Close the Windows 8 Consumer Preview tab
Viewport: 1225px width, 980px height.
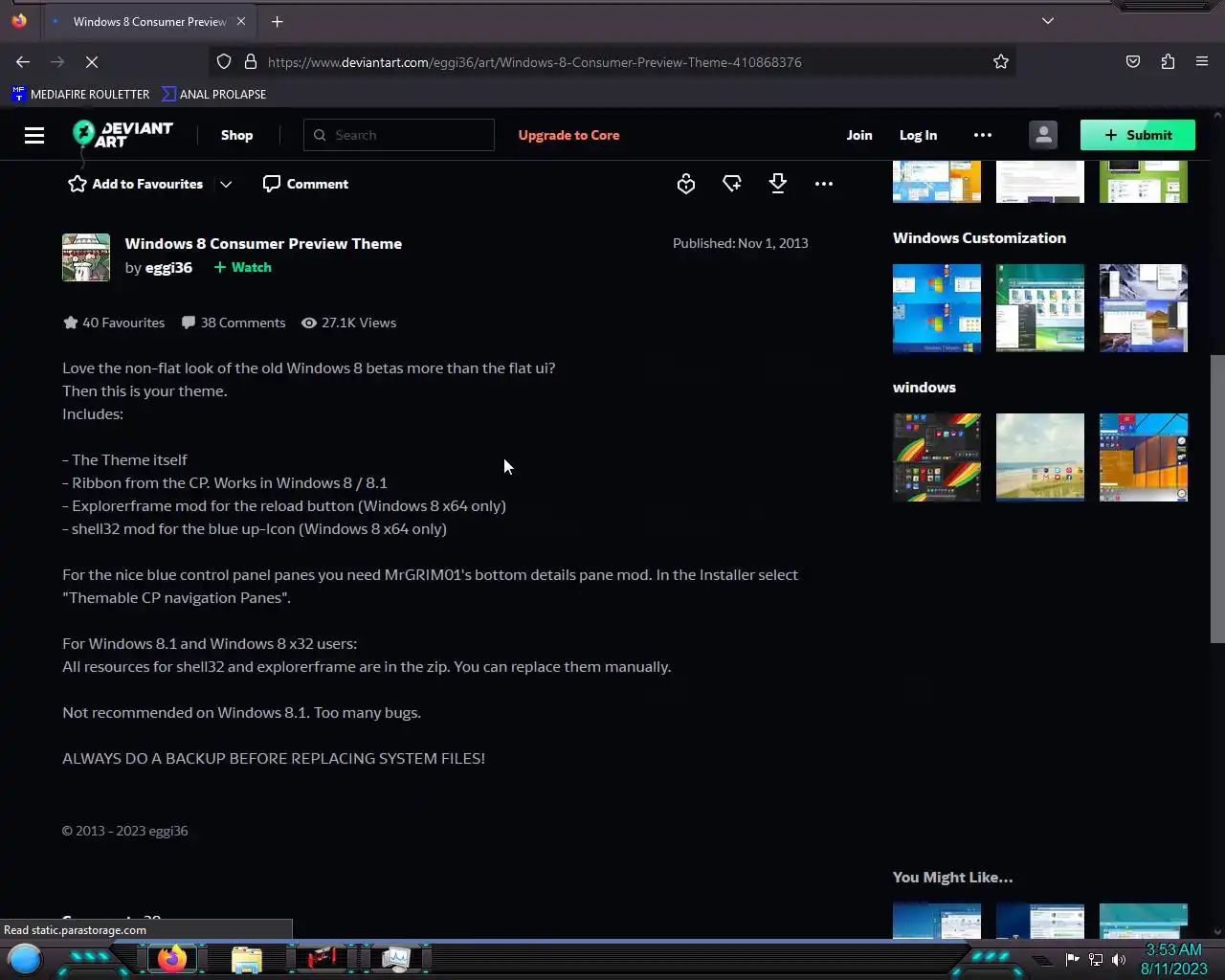pyautogui.click(x=241, y=21)
